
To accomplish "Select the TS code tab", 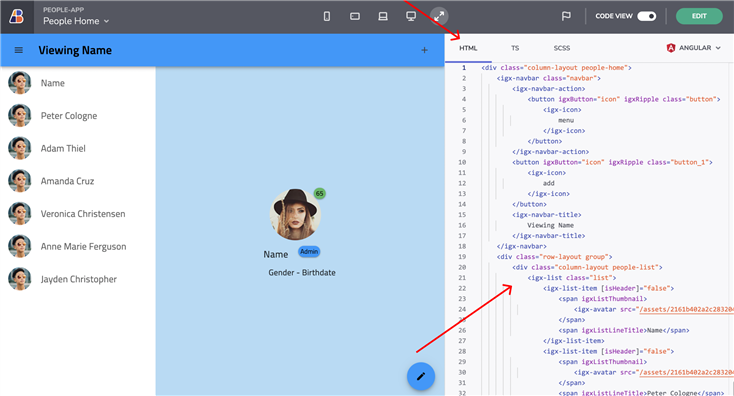I will coord(515,48).
